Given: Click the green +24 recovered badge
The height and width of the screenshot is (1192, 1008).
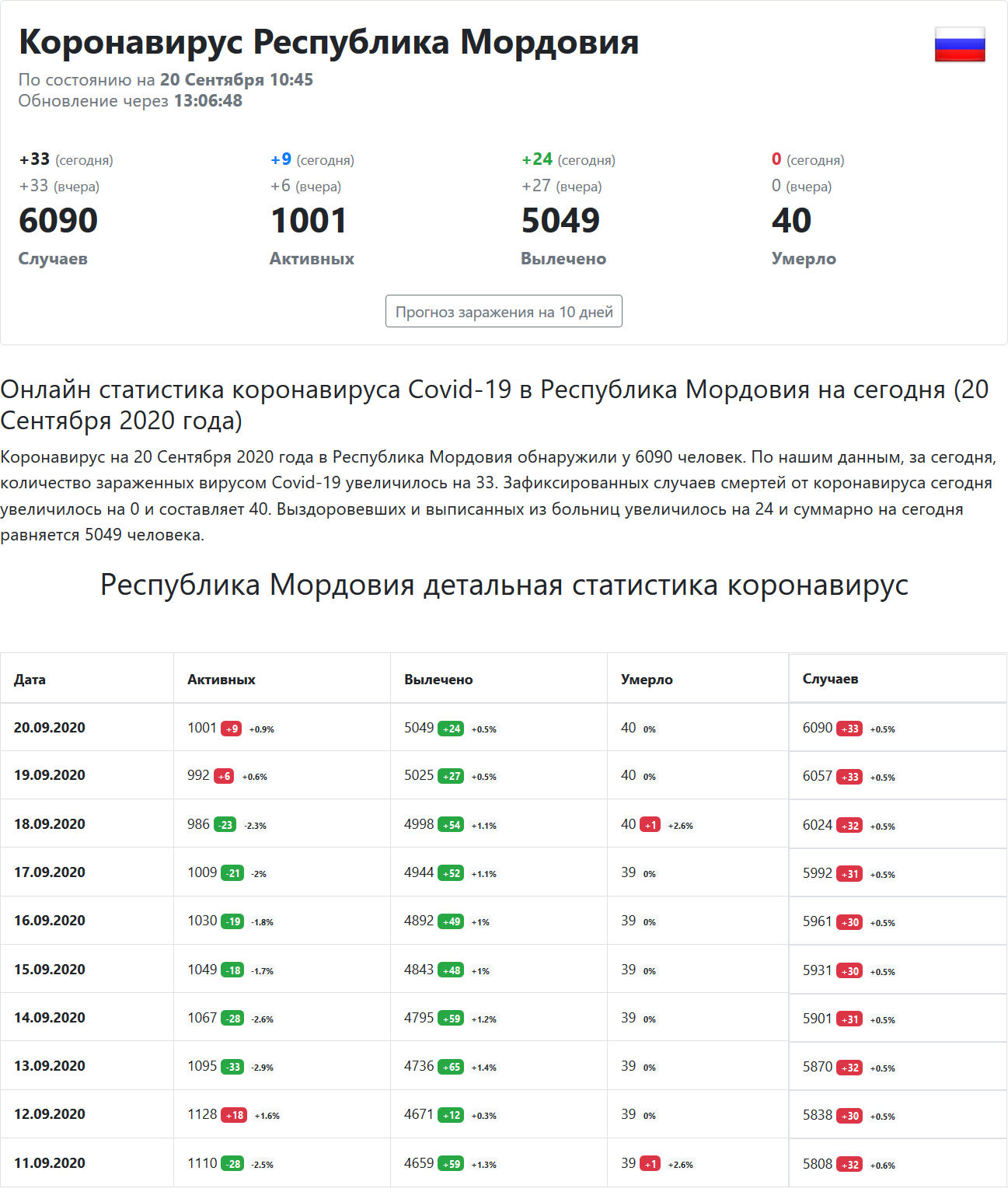Looking at the screenshot, I should (x=451, y=729).
